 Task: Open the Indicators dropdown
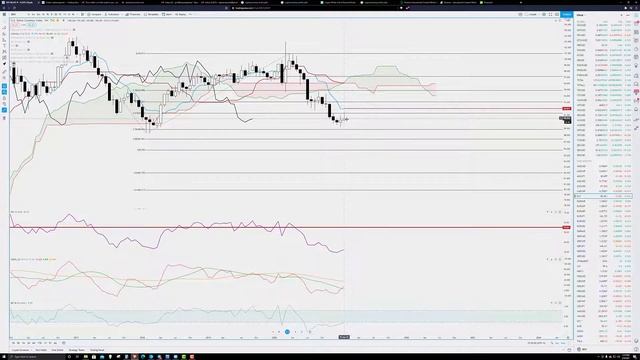click(x=112, y=14)
